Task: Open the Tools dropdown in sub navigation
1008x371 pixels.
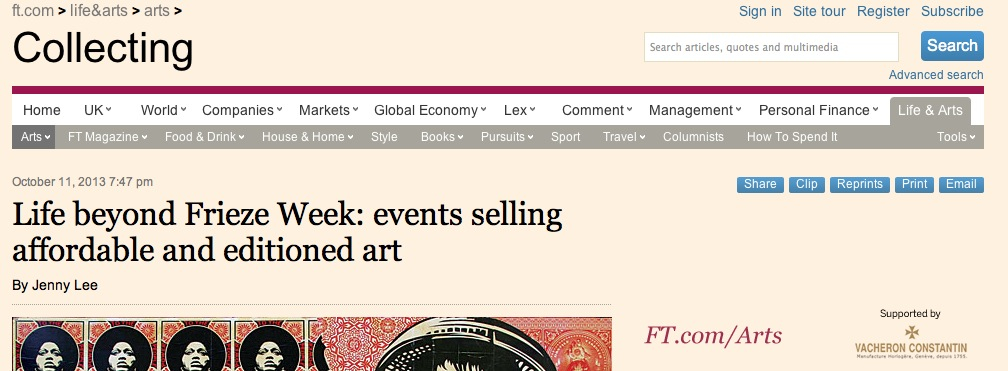Action: [956, 137]
